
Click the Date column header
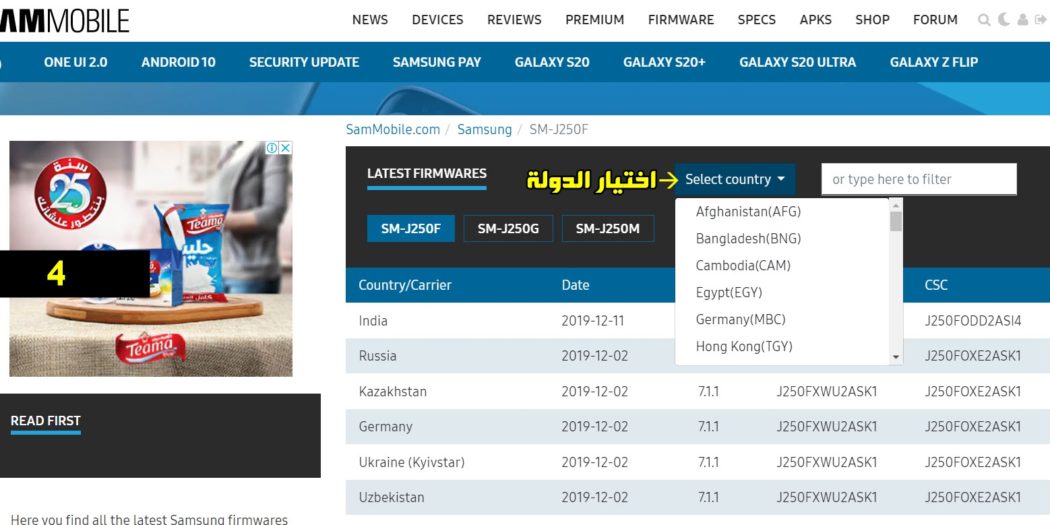point(575,285)
